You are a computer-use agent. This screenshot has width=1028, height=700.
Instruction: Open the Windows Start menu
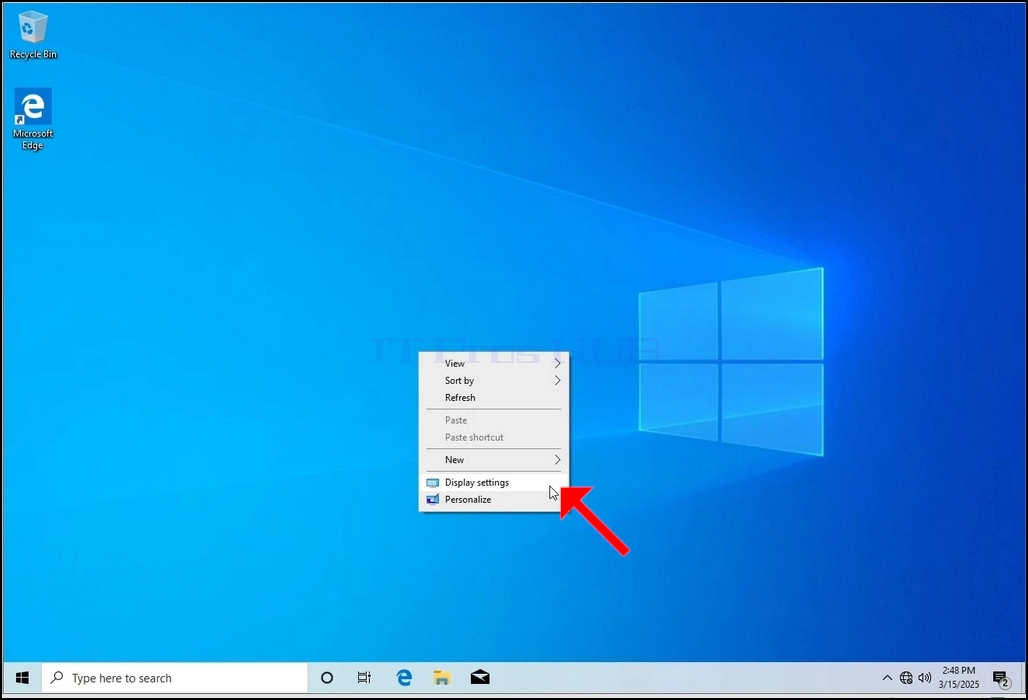tap(22, 678)
